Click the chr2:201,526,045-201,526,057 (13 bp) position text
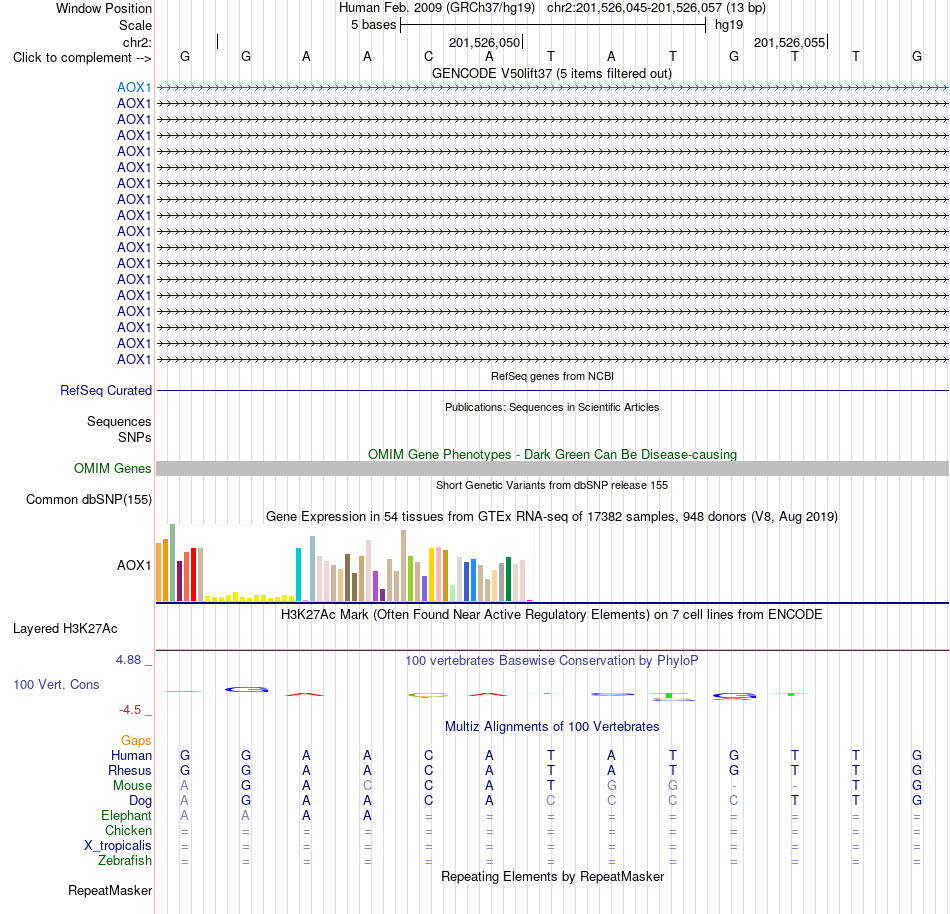The height and width of the screenshot is (914, 950). click(x=656, y=8)
